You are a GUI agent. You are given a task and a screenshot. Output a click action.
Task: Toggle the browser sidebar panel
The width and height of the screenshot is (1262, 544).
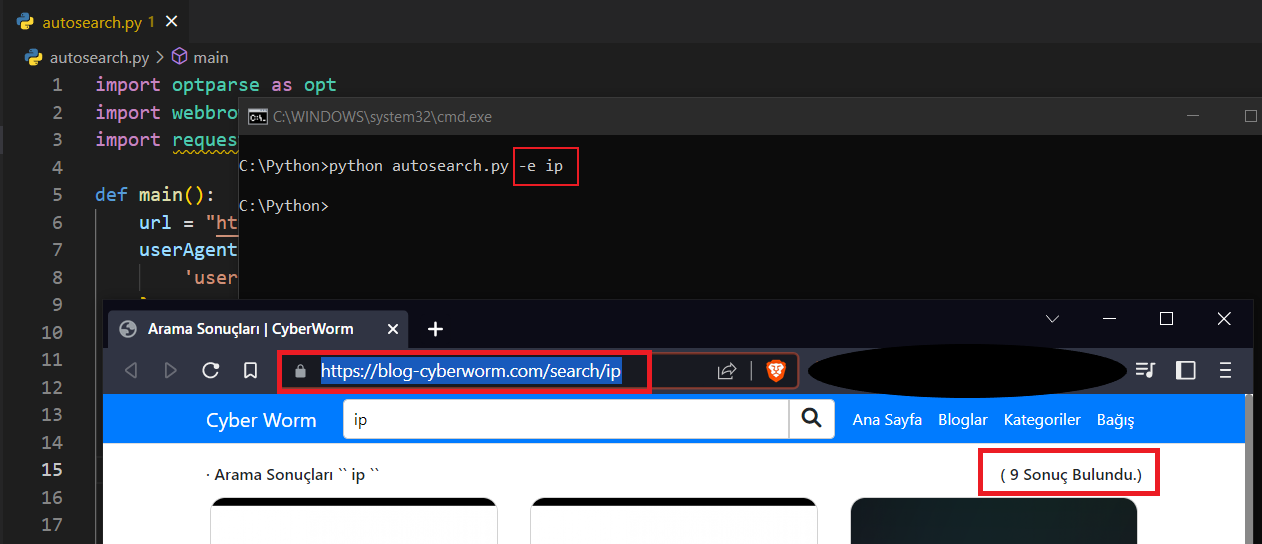point(1186,371)
